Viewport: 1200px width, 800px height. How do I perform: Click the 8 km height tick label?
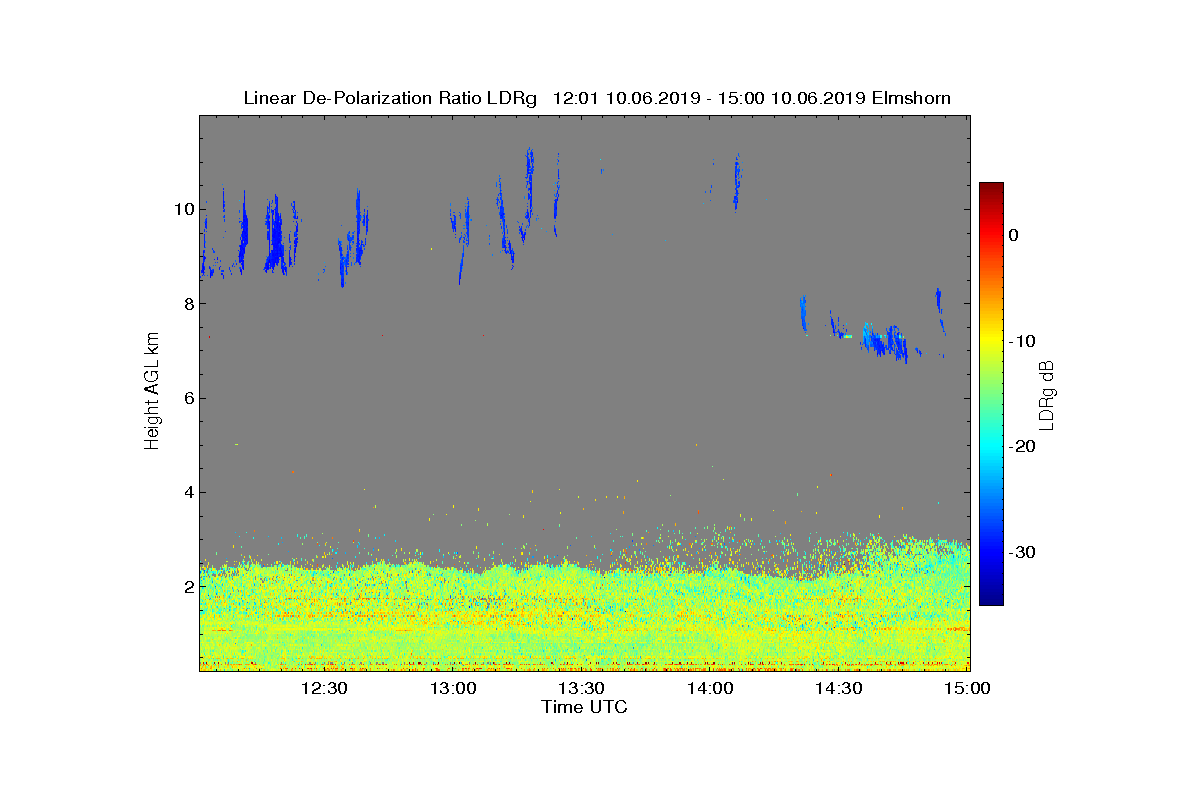pyautogui.click(x=188, y=303)
